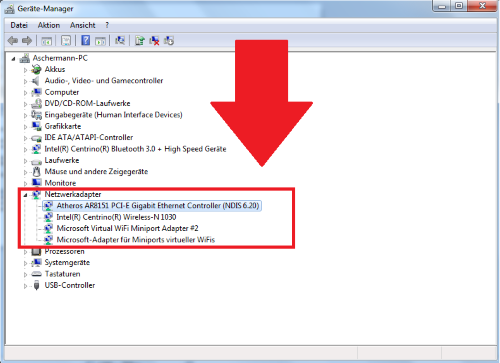500x363 pixels.
Task: Select 'Intel(R) Centrino(R) Wireless-N 1030'
Action: coord(116,217)
